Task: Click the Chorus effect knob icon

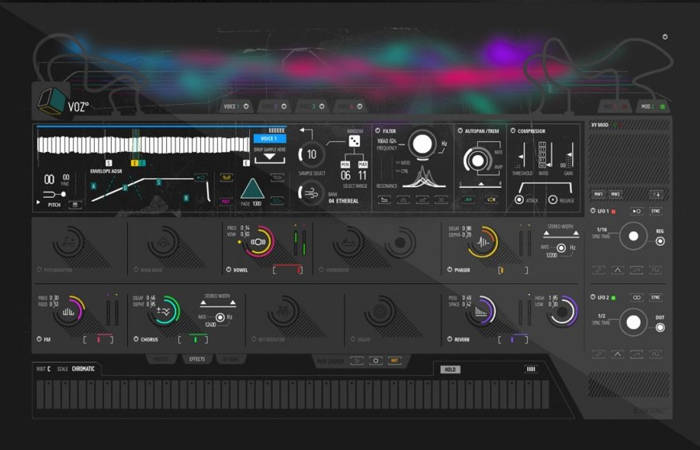Action: point(163,311)
